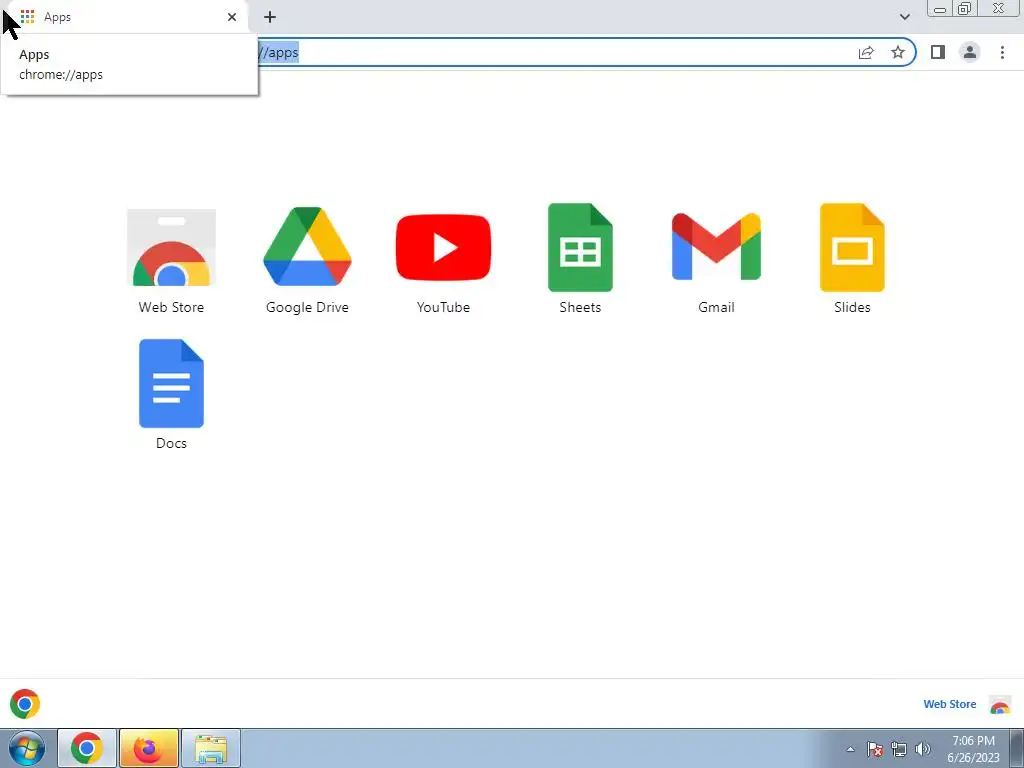Open Windows Explorer from the taskbar

click(x=211, y=748)
